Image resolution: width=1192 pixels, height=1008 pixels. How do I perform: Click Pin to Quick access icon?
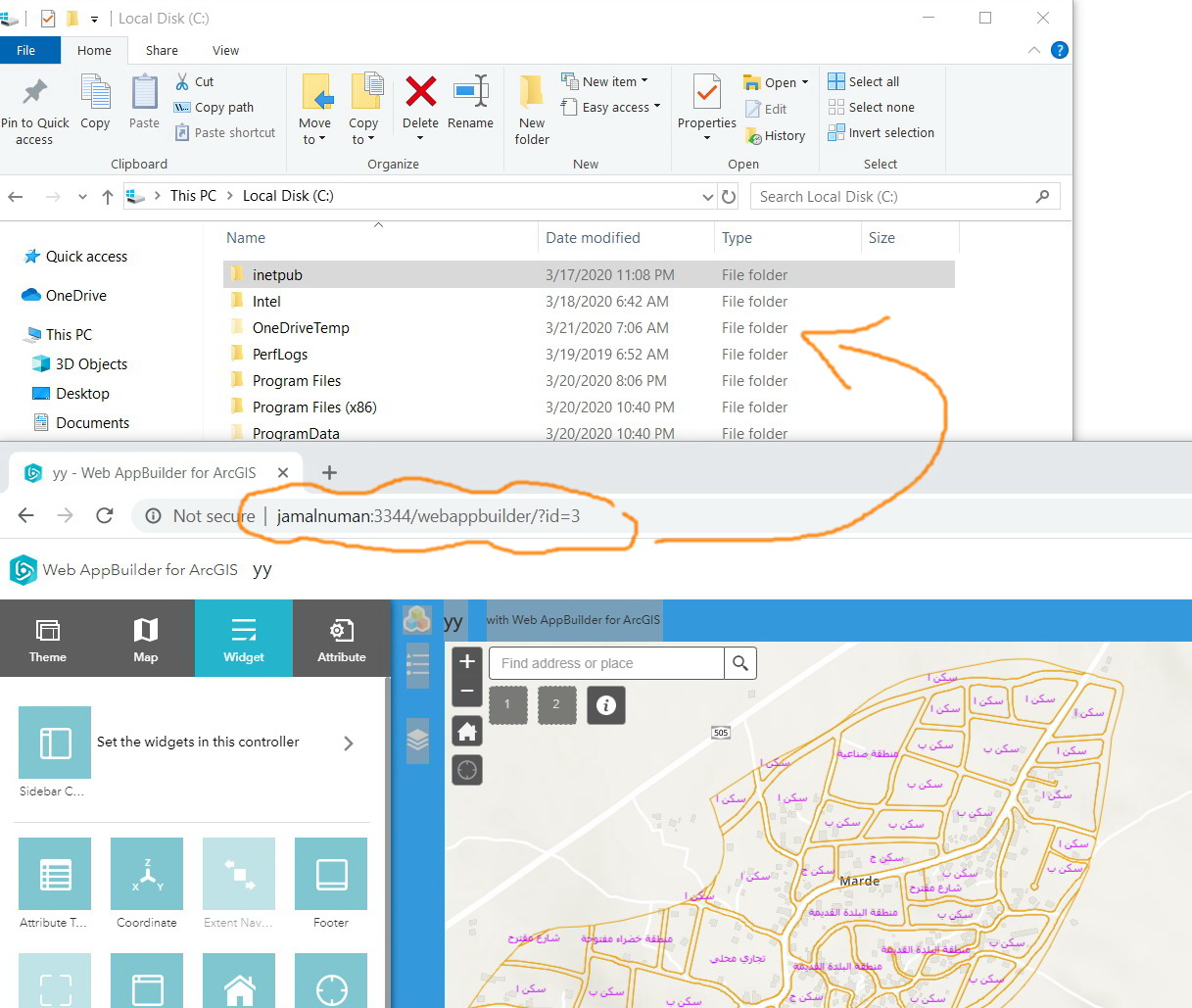35,92
